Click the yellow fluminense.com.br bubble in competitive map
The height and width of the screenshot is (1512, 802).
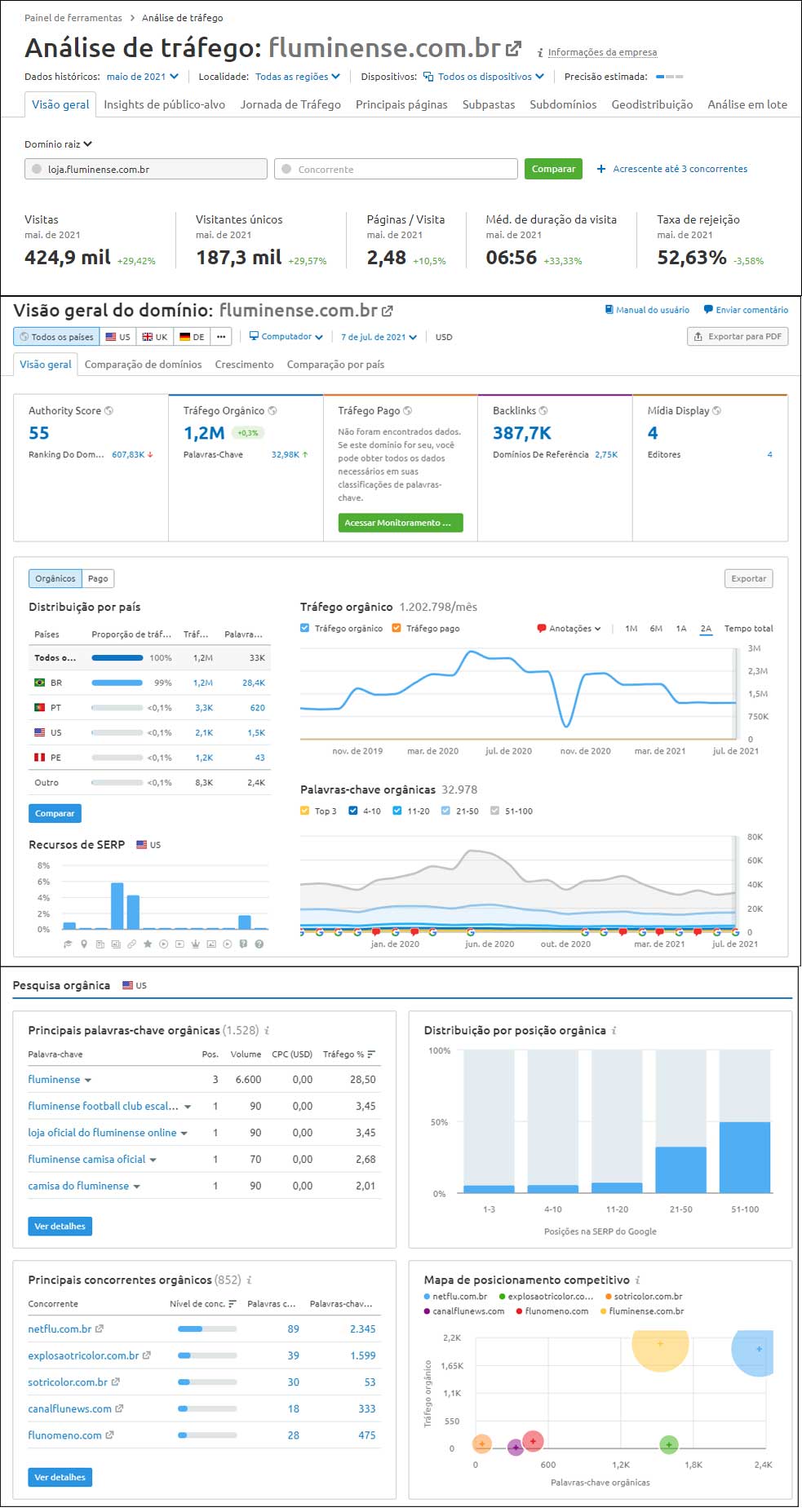tap(659, 1345)
